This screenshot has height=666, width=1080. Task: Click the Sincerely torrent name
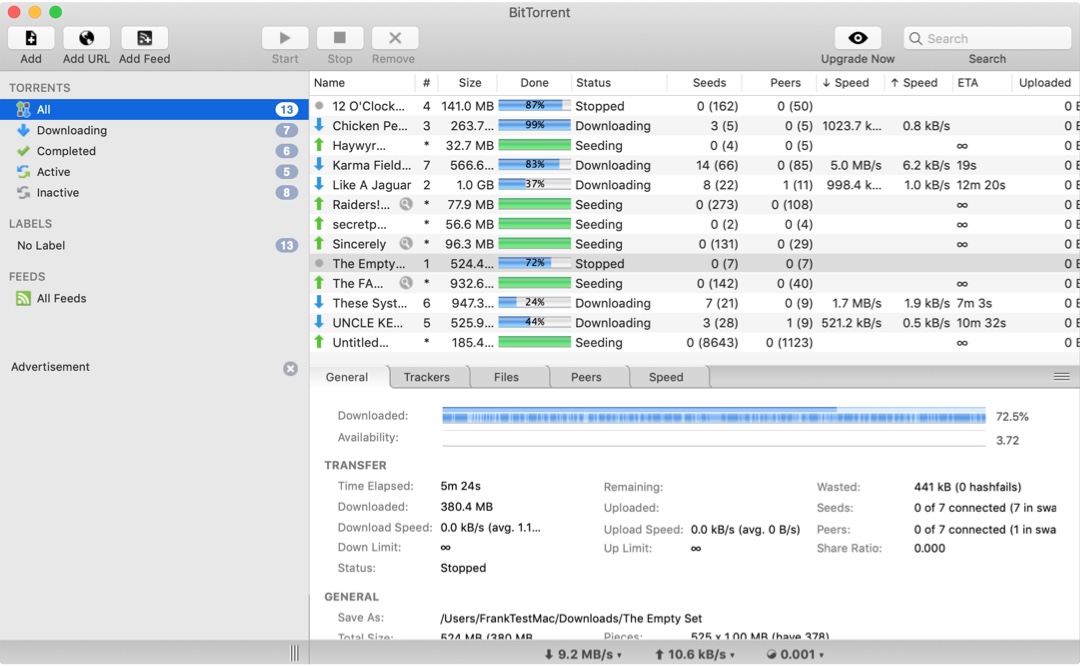[x=359, y=244]
